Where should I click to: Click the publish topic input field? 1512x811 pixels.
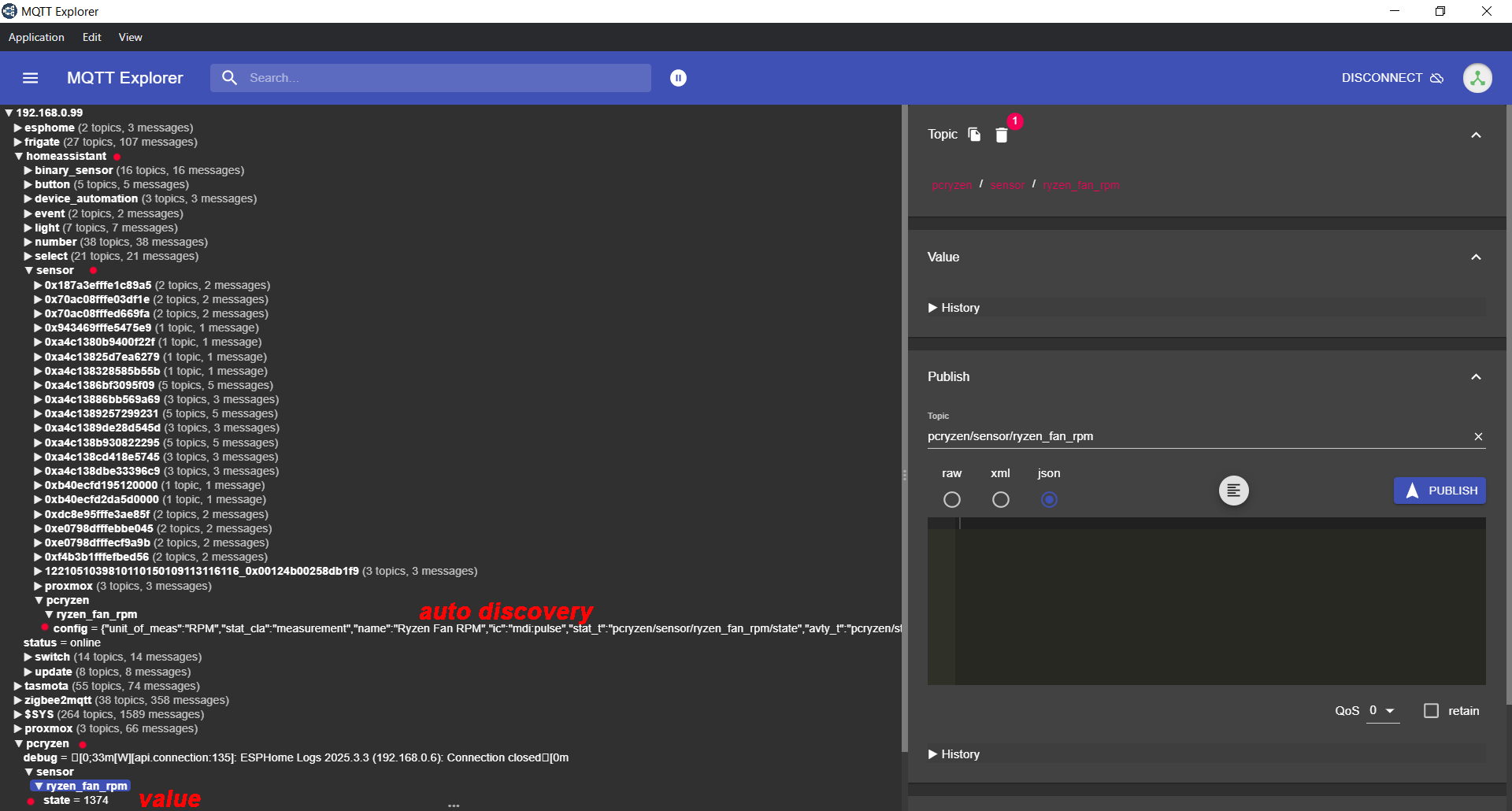(x=1198, y=436)
